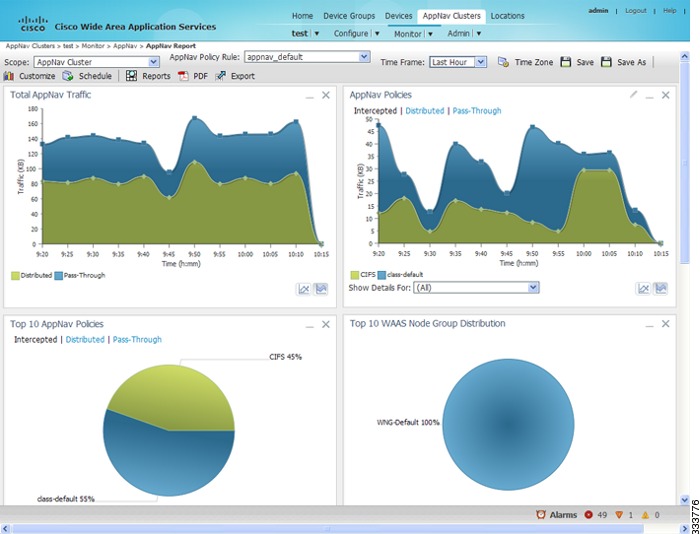Screen dimensions: 700x534
Task: Open minor alarms yellow indicator showing 0
Action: click(645, 515)
